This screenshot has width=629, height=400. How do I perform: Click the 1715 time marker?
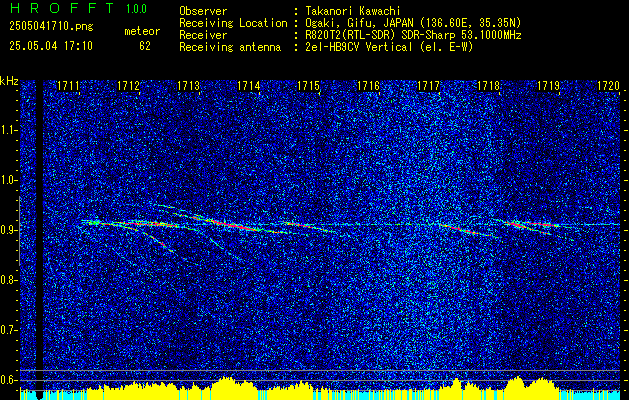click(308, 86)
